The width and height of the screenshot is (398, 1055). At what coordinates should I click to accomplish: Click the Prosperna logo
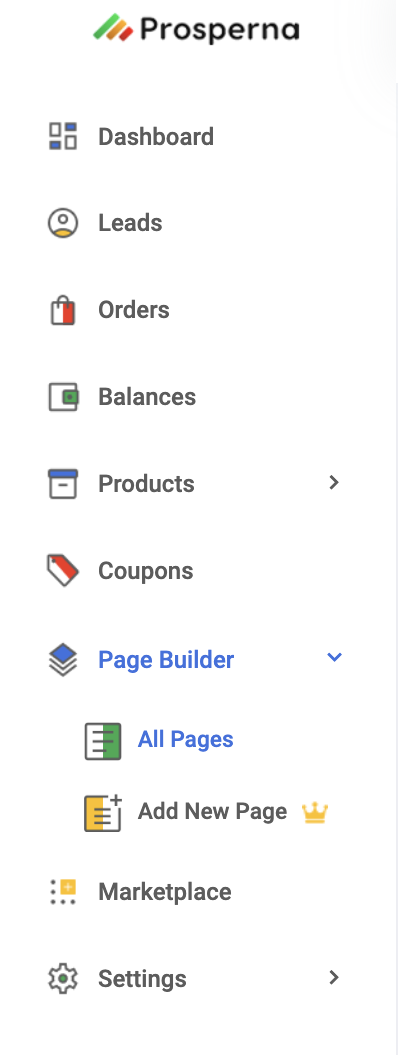196,28
